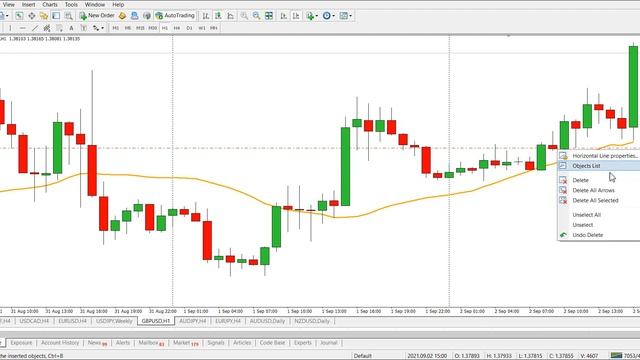640x360 pixels.
Task: Expand the Templates dropdown arrow
Action: pos(351,16)
